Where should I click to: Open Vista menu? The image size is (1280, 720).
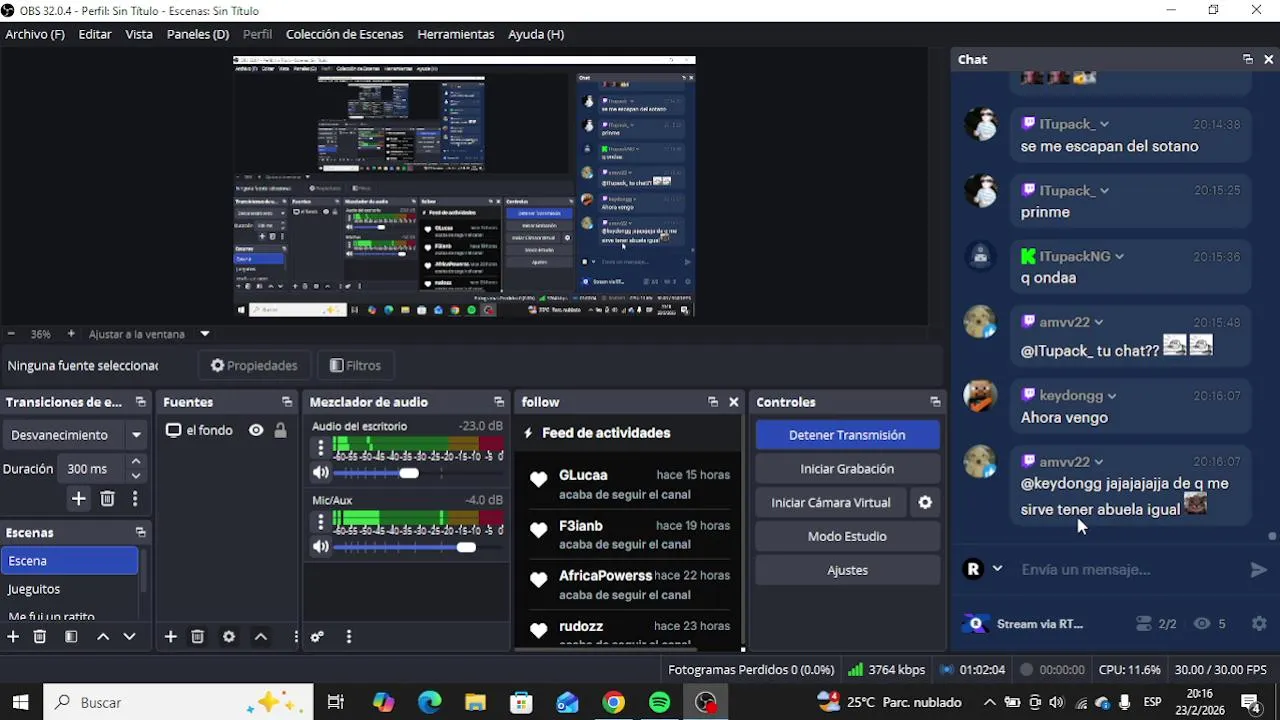click(139, 34)
